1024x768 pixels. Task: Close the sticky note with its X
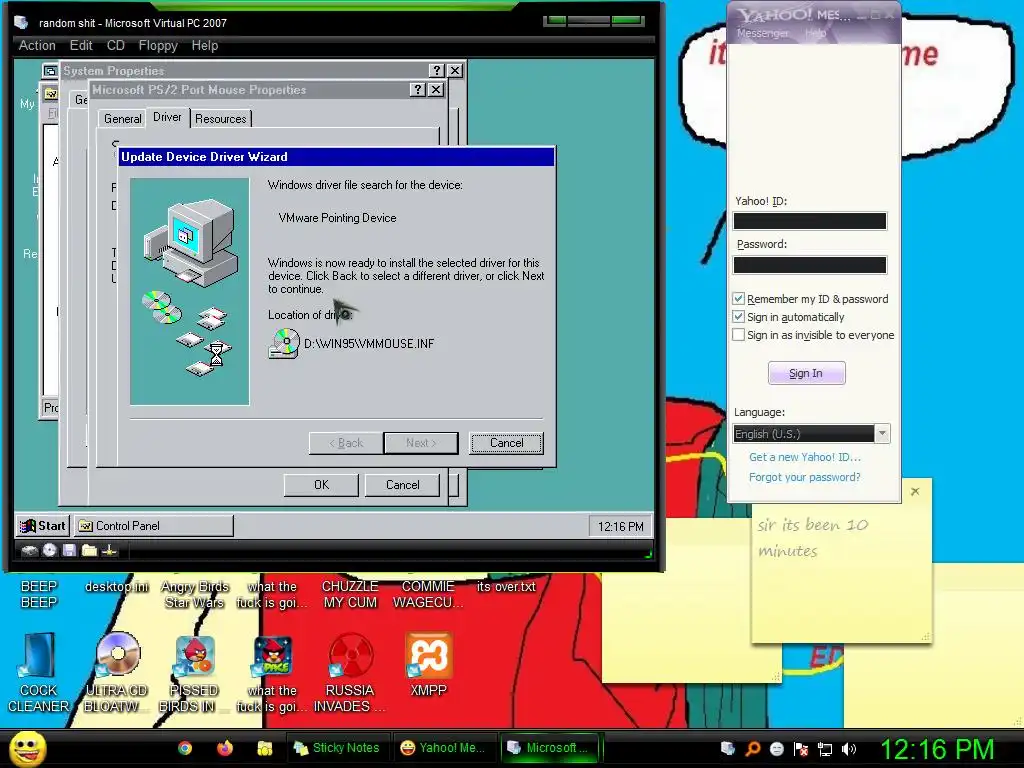[x=915, y=491]
